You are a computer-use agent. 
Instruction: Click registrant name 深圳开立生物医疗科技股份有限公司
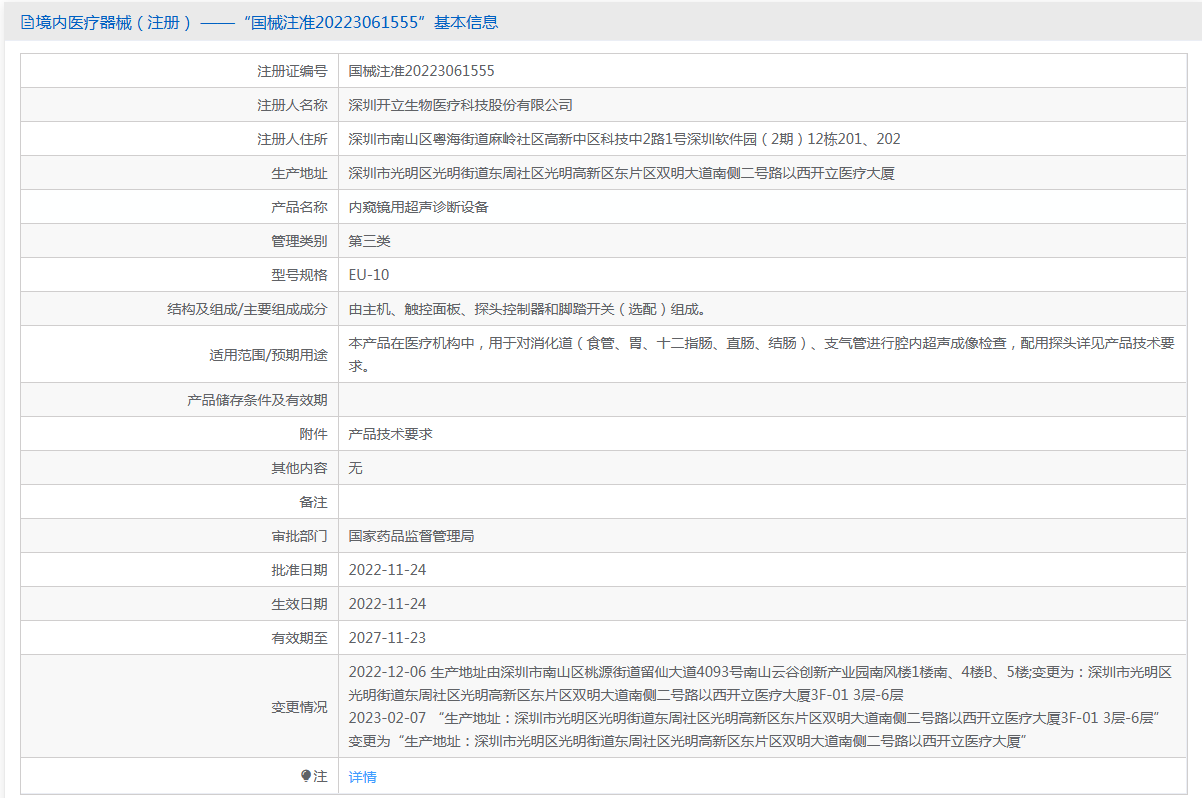(x=460, y=105)
